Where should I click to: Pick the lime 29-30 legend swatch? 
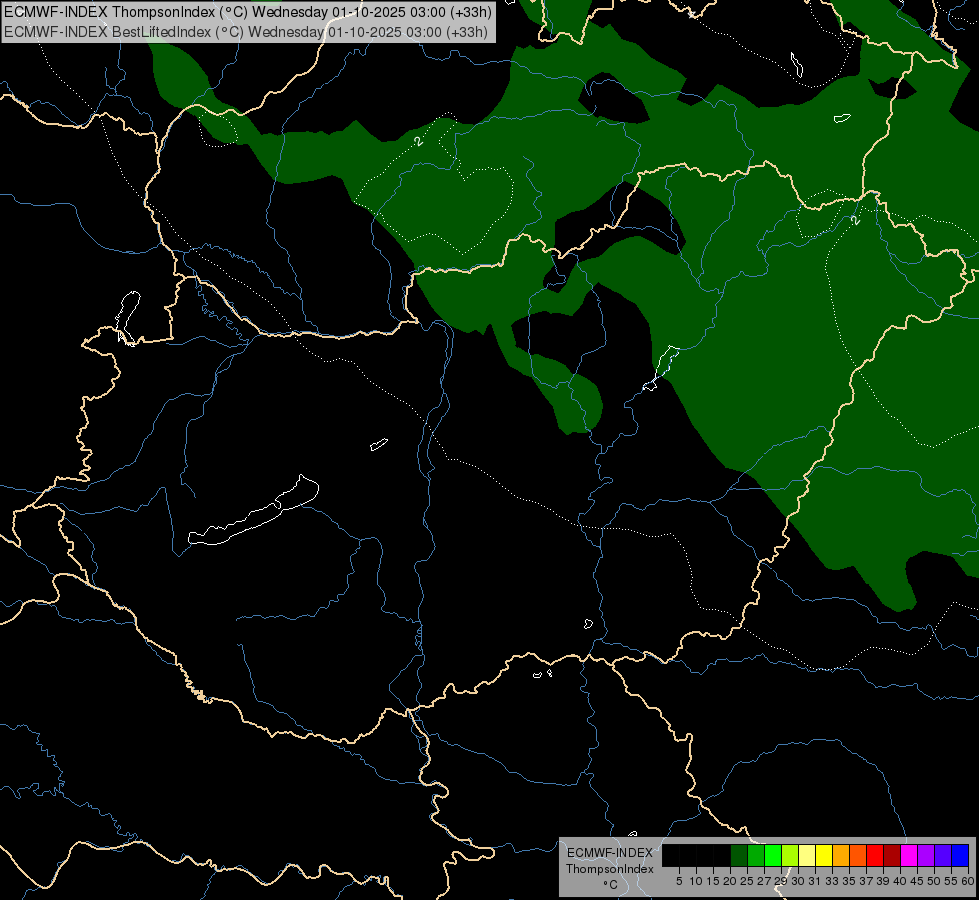(x=790, y=855)
